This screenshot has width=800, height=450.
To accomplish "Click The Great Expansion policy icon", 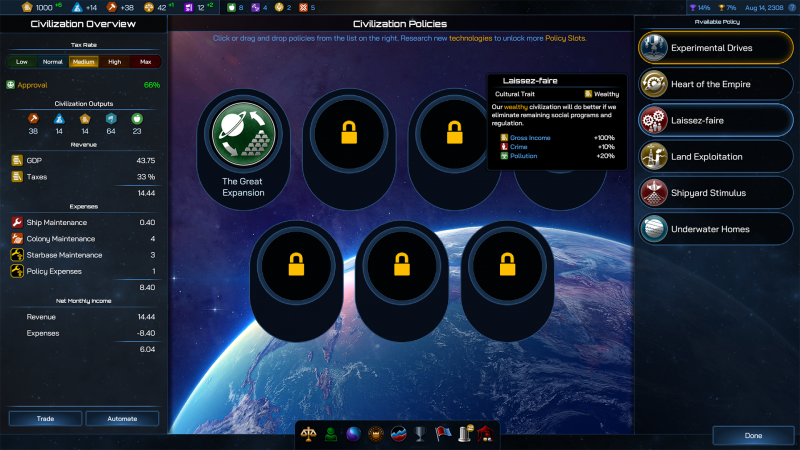I will coord(244,135).
